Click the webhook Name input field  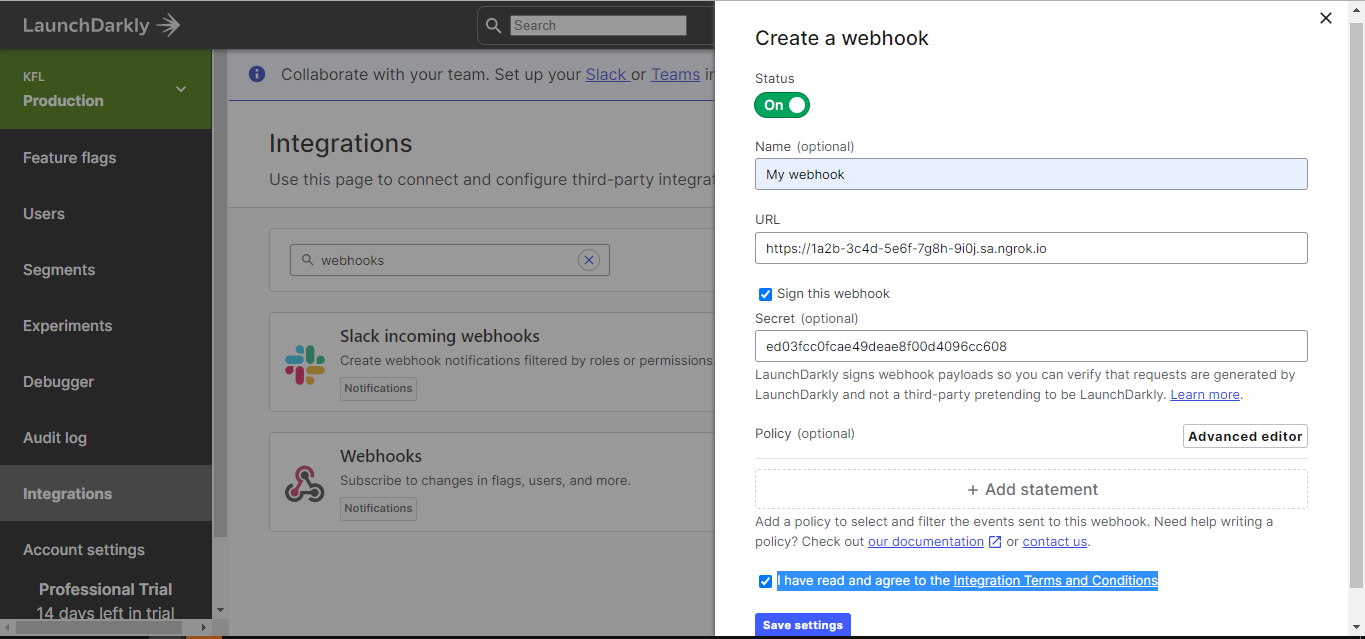[x=1031, y=174]
